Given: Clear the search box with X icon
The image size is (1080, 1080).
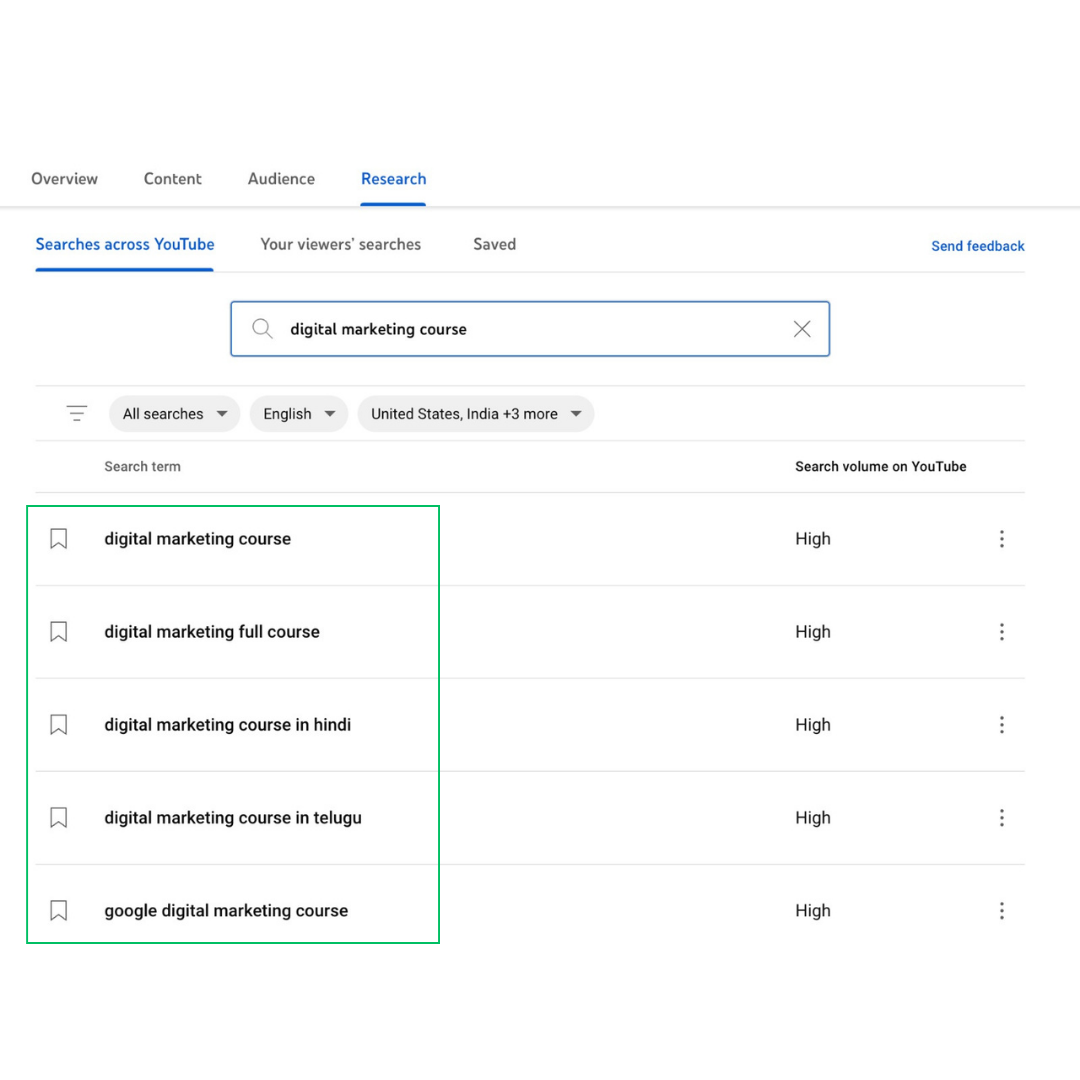Looking at the screenshot, I should coord(802,329).
